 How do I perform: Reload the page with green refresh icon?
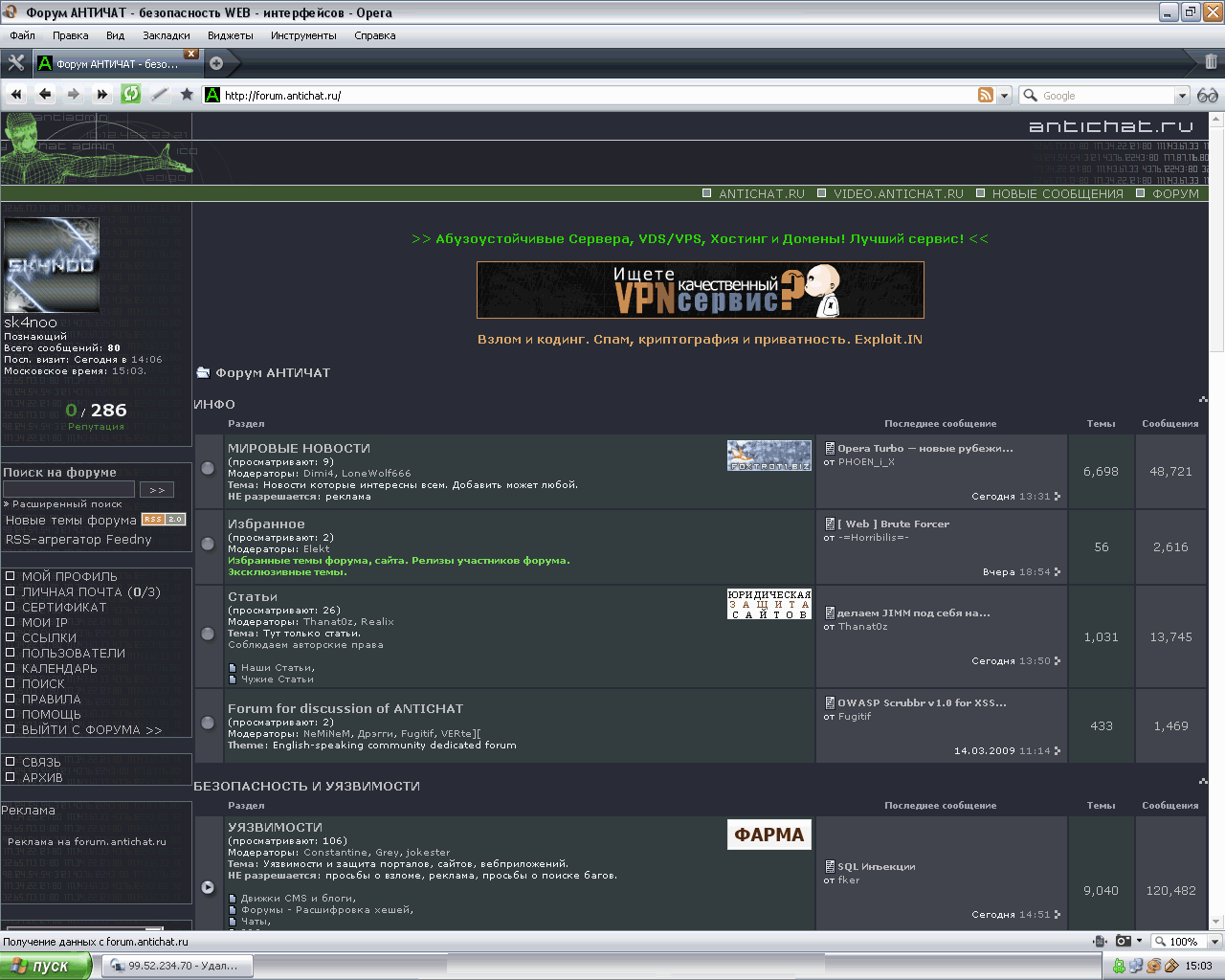pos(131,94)
